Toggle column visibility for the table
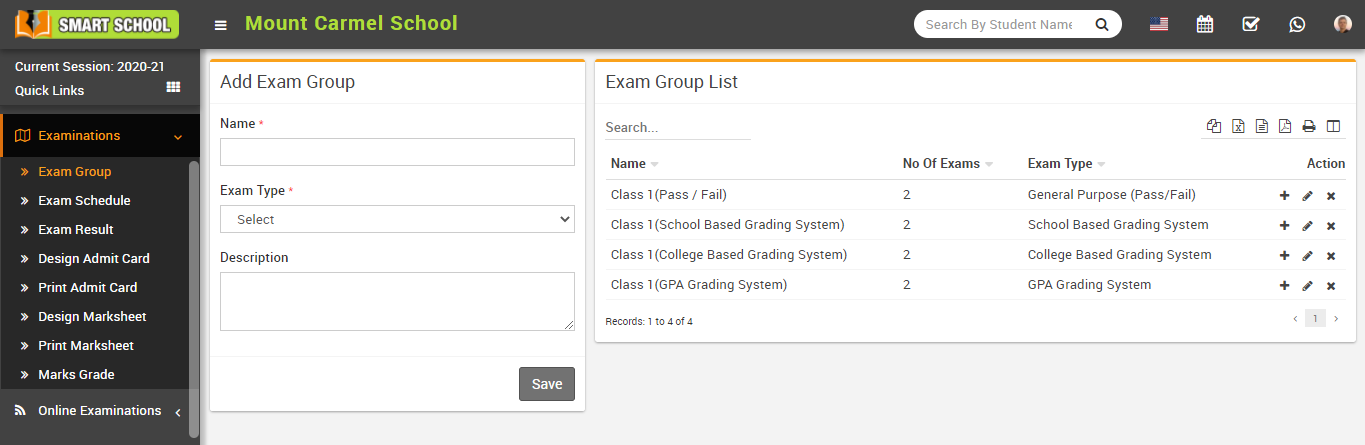The width and height of the screenshot is (1365, 445). tap(1333, 126)
